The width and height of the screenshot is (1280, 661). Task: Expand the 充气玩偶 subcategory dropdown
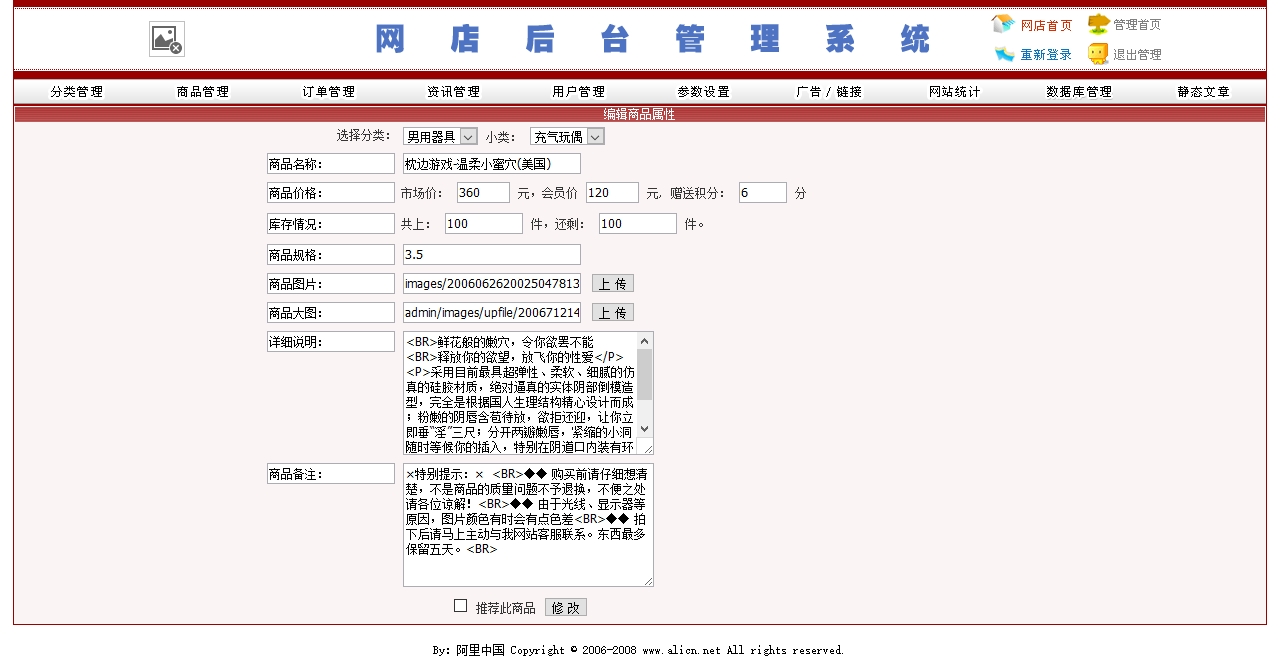[x=567, y=137]
